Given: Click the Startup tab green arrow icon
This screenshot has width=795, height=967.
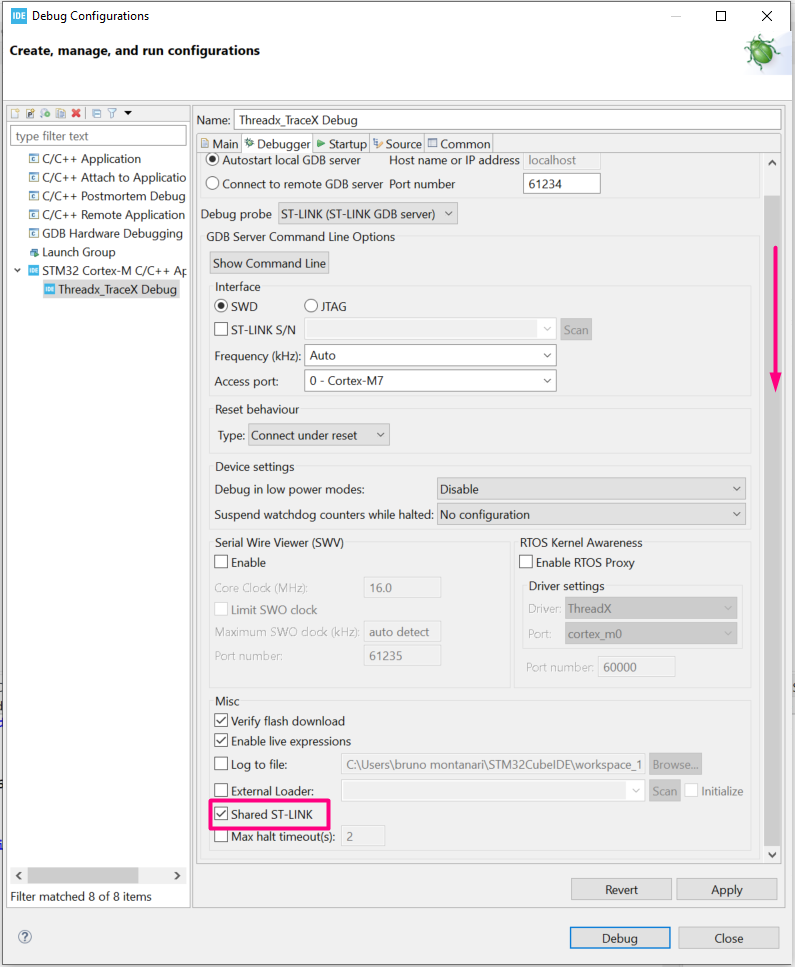Looking at the screenshot, I should (321, 143).
